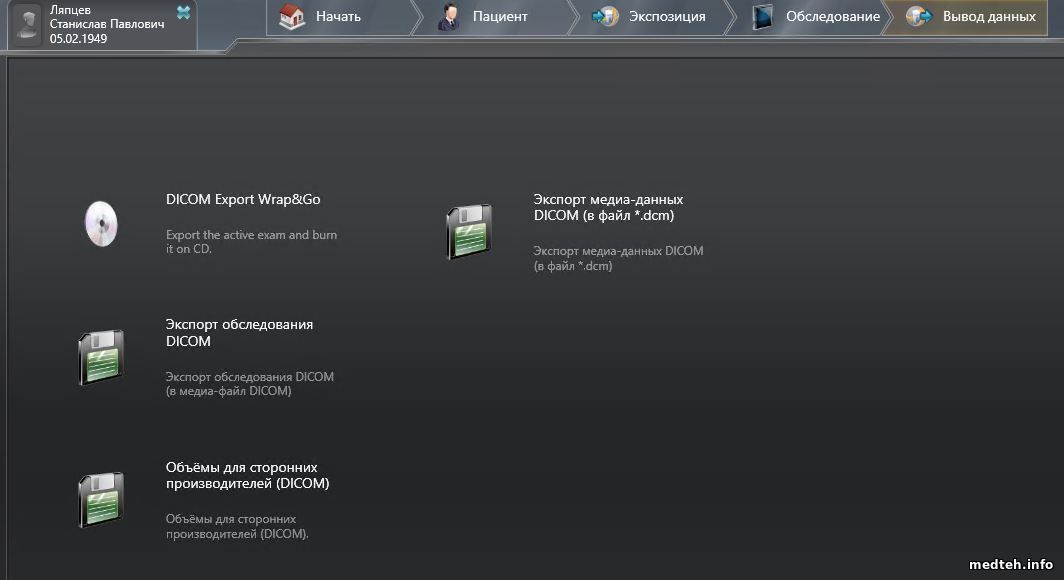
Task: Click floppy icon for Экспорт медиа-данных DICOM
Action: pyautogui.click(x=468, y=231)
